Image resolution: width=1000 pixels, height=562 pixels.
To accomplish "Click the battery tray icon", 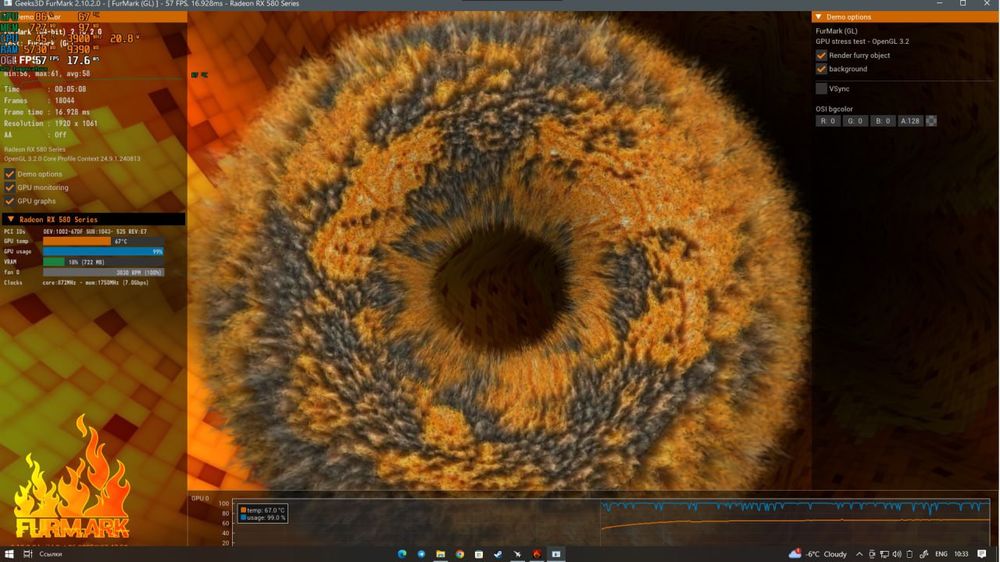I will pos(909,554).
